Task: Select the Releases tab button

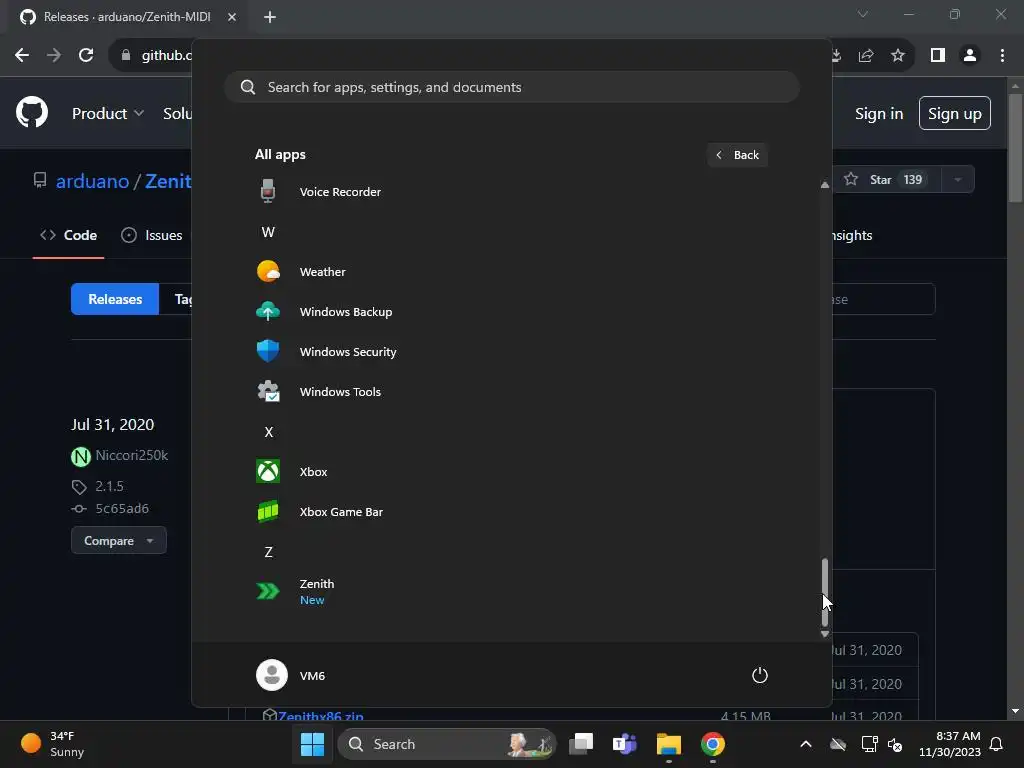Action: (115, 299)
